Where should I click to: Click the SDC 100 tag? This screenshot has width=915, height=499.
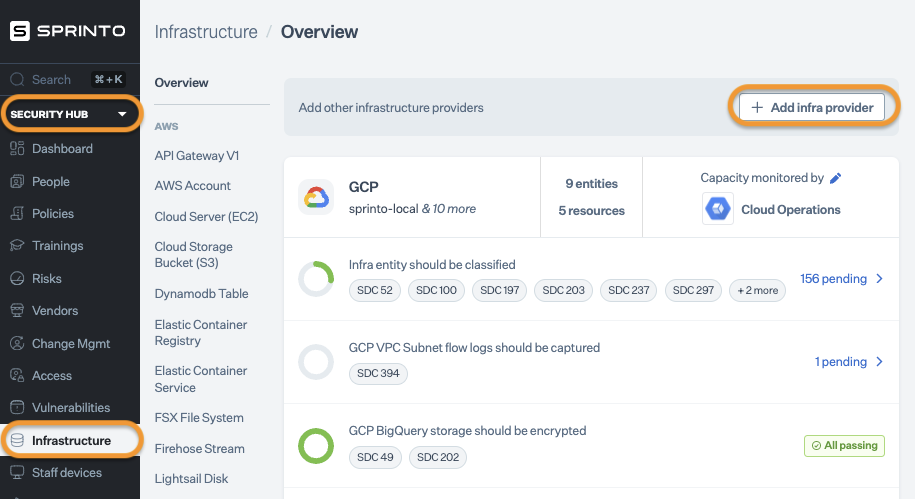coord(436,291)
